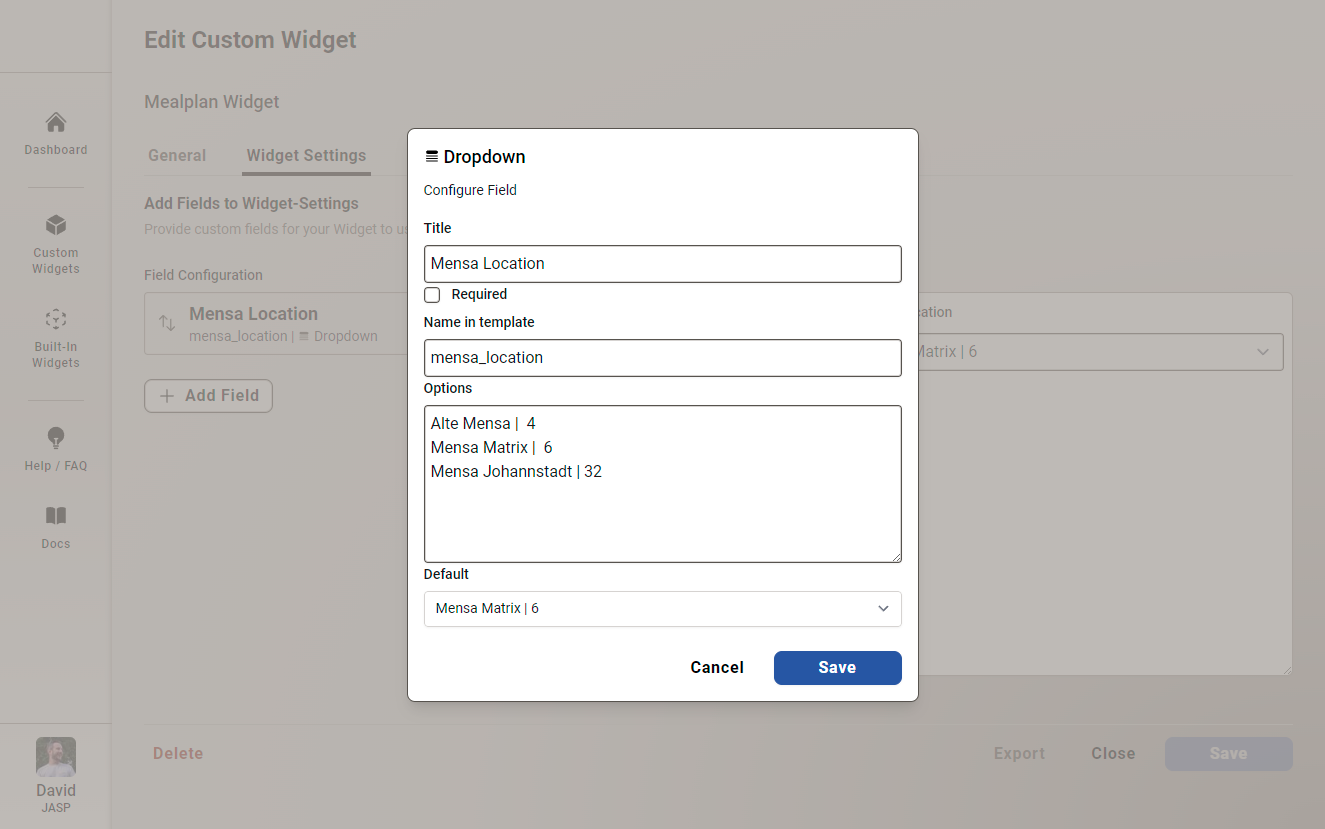Open the Dashboard from the sidebar
Viewport: 1325px width, 829px height.
[x=55, y=135]
